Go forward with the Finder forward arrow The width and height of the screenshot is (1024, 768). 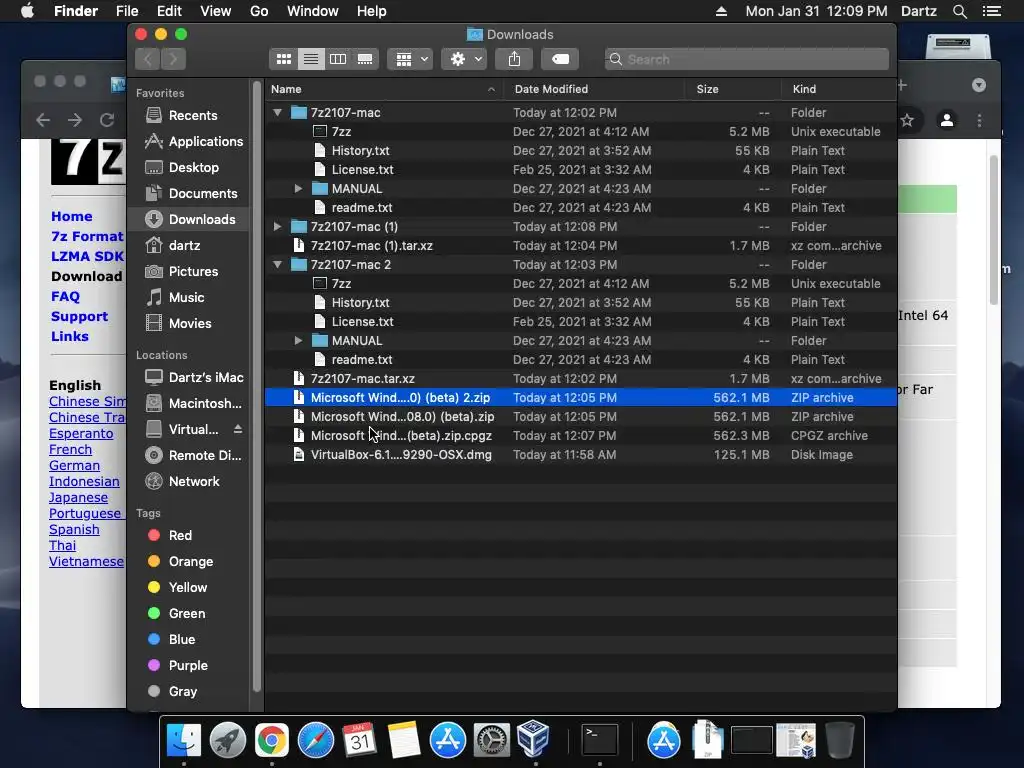tap(173, 59)
